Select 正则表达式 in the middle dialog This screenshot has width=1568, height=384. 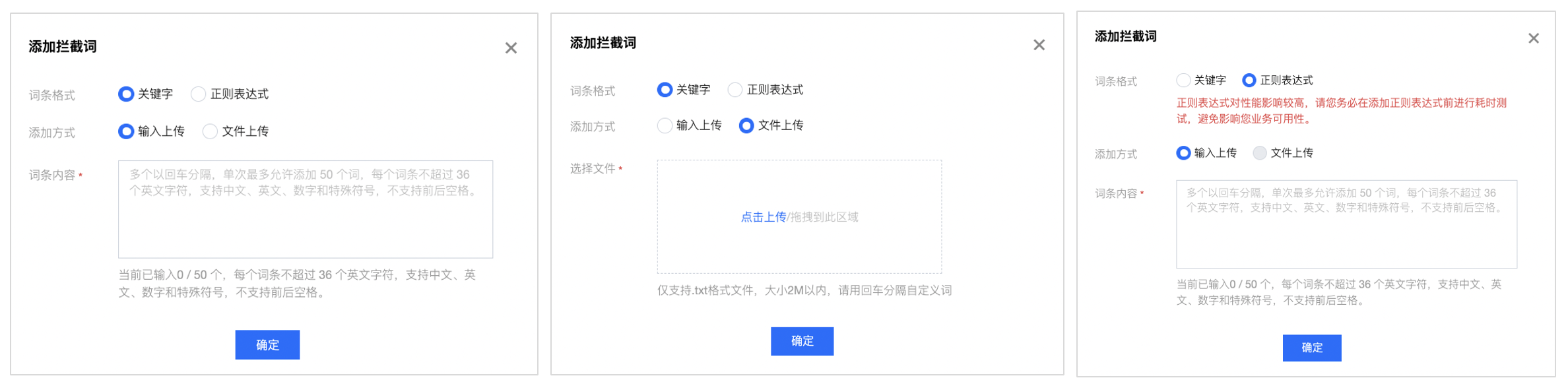point(735,90)
